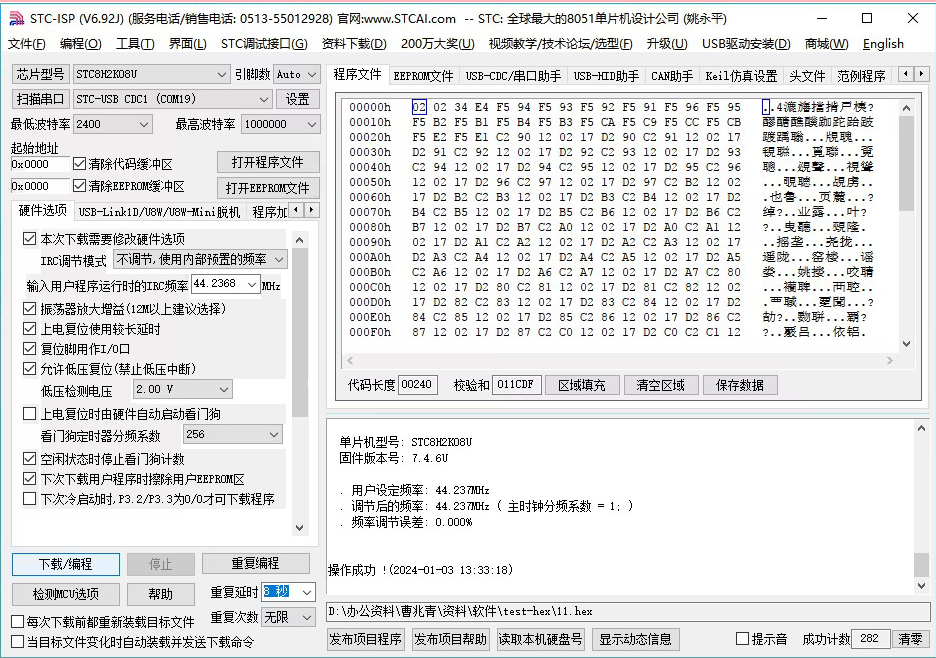Screen dimensions: 936x658
Task: Open IRC frequency dropdown showing 44.2368
Action: point(225,284)
